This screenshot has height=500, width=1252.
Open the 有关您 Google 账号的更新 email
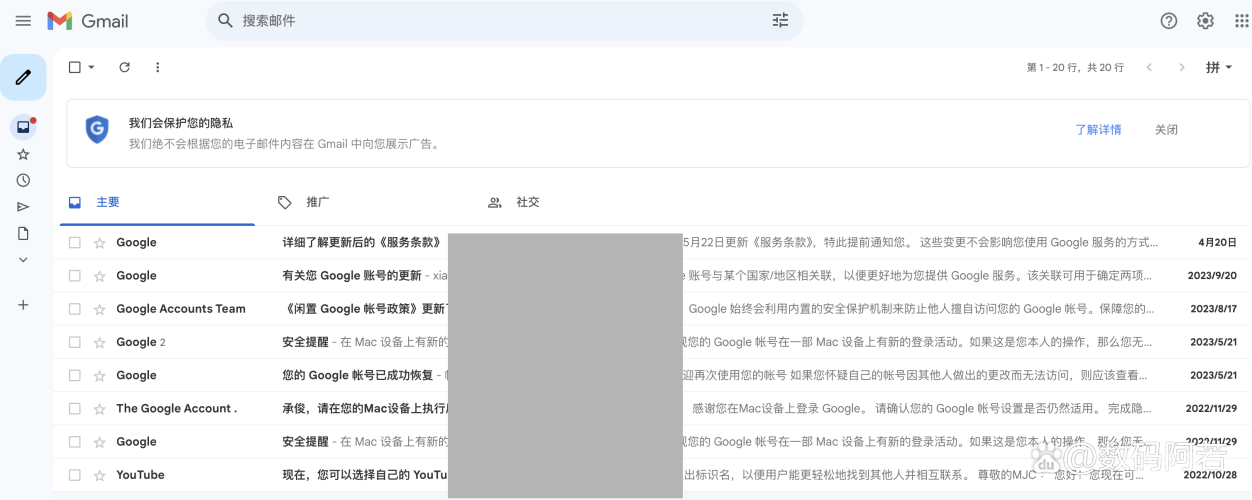652,276
